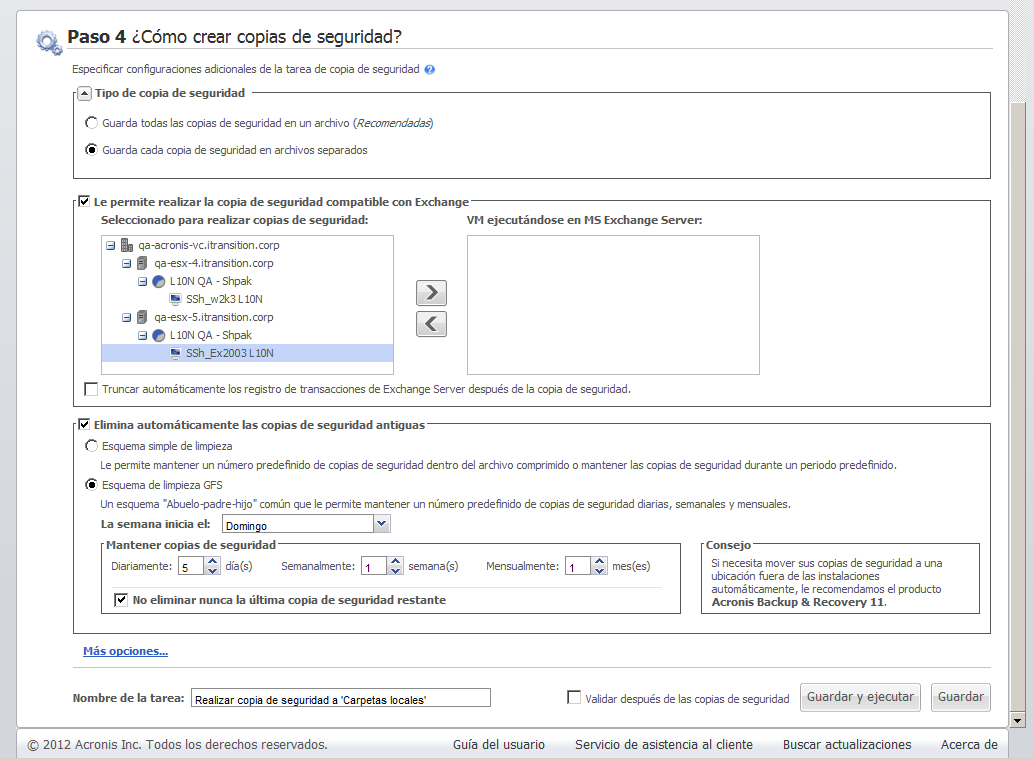Click the L10N QA - Shpak pool icon under qa-esx-5
The height and width of the screenshot is (759, 1034).
pos(159,335)
